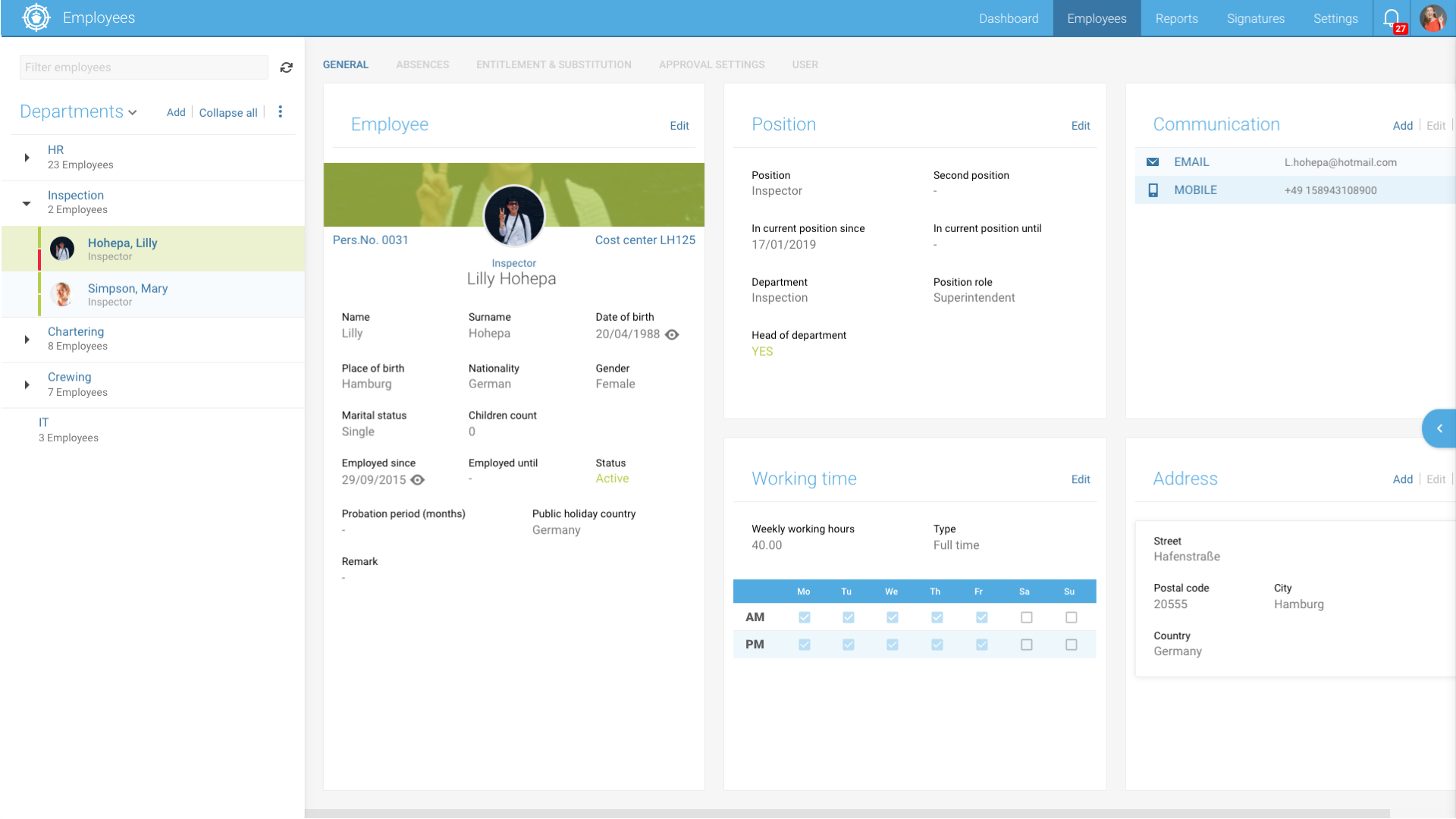
Task: Open user profile avatar in header
Action: point(1432,18)
